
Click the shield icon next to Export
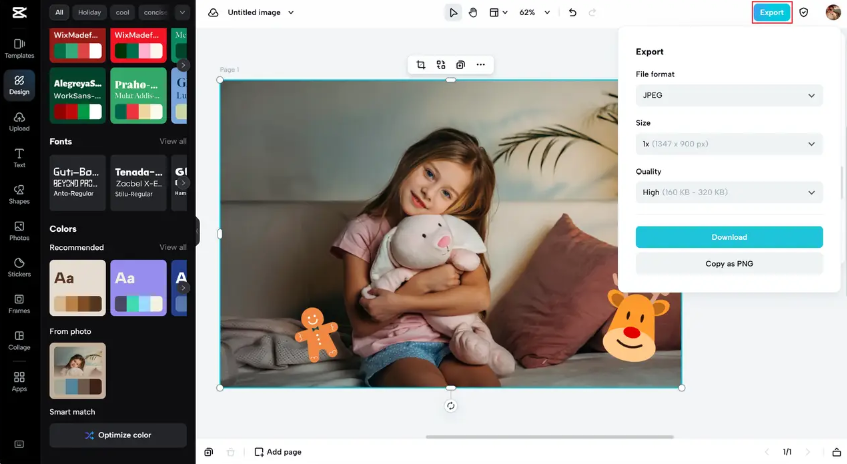pos(804,12)
